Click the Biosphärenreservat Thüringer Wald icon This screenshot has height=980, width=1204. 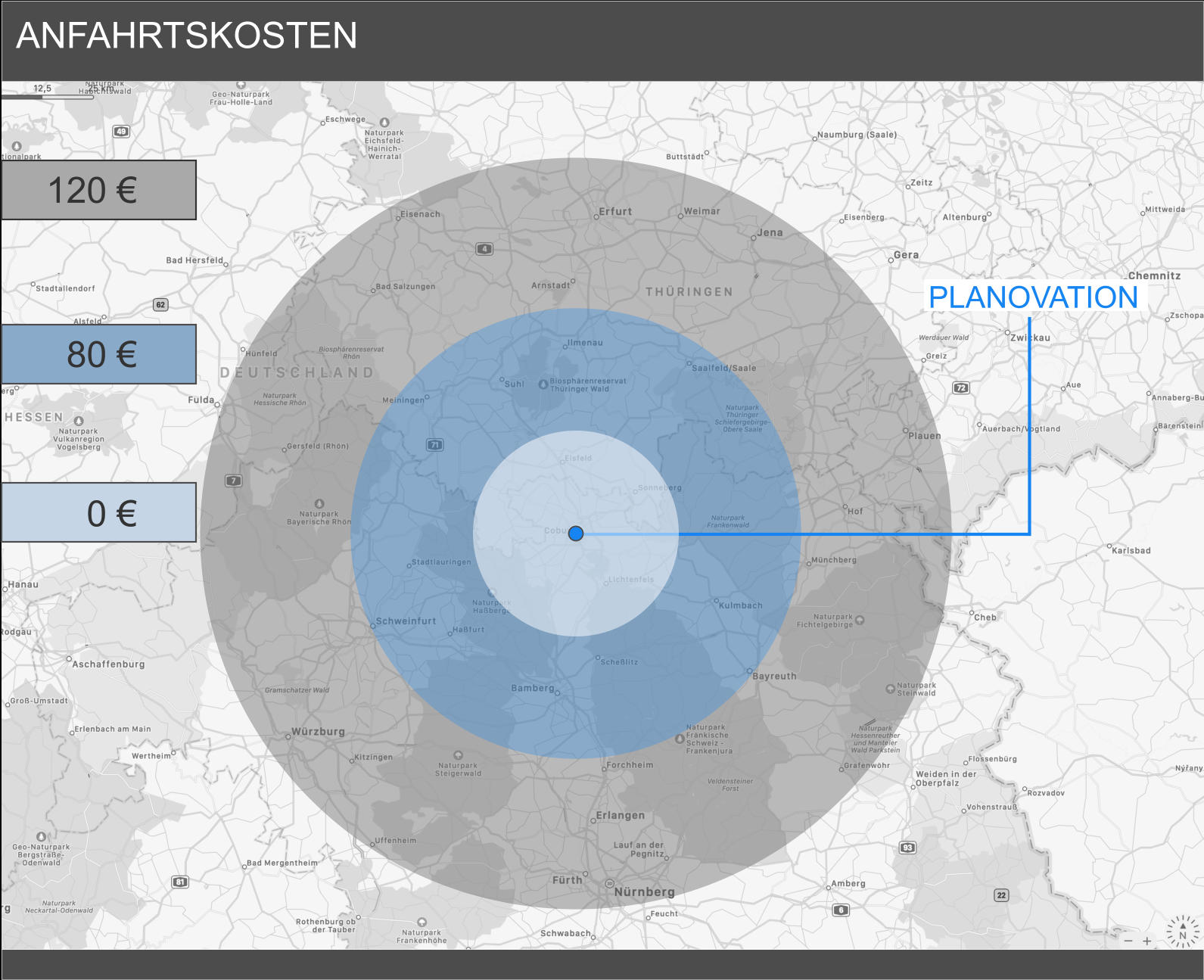pyautogui.click(x=543, y=384)
